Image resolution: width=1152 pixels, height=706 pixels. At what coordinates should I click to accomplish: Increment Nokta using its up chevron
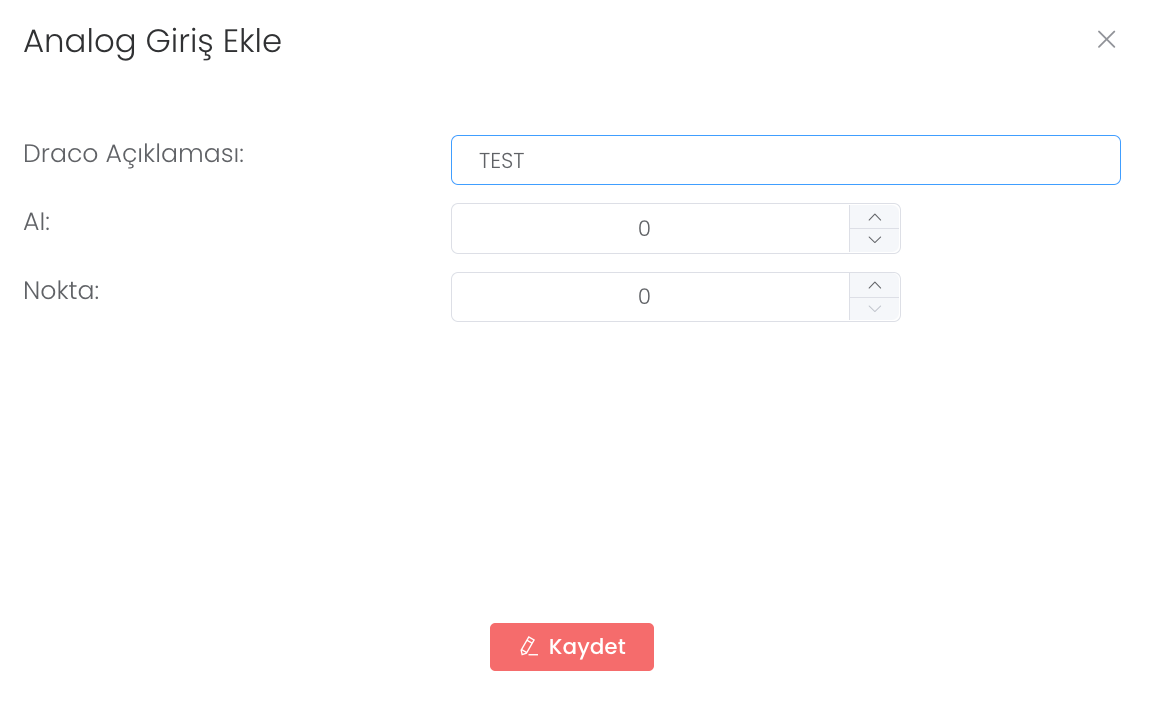click(x=875, y=285)
